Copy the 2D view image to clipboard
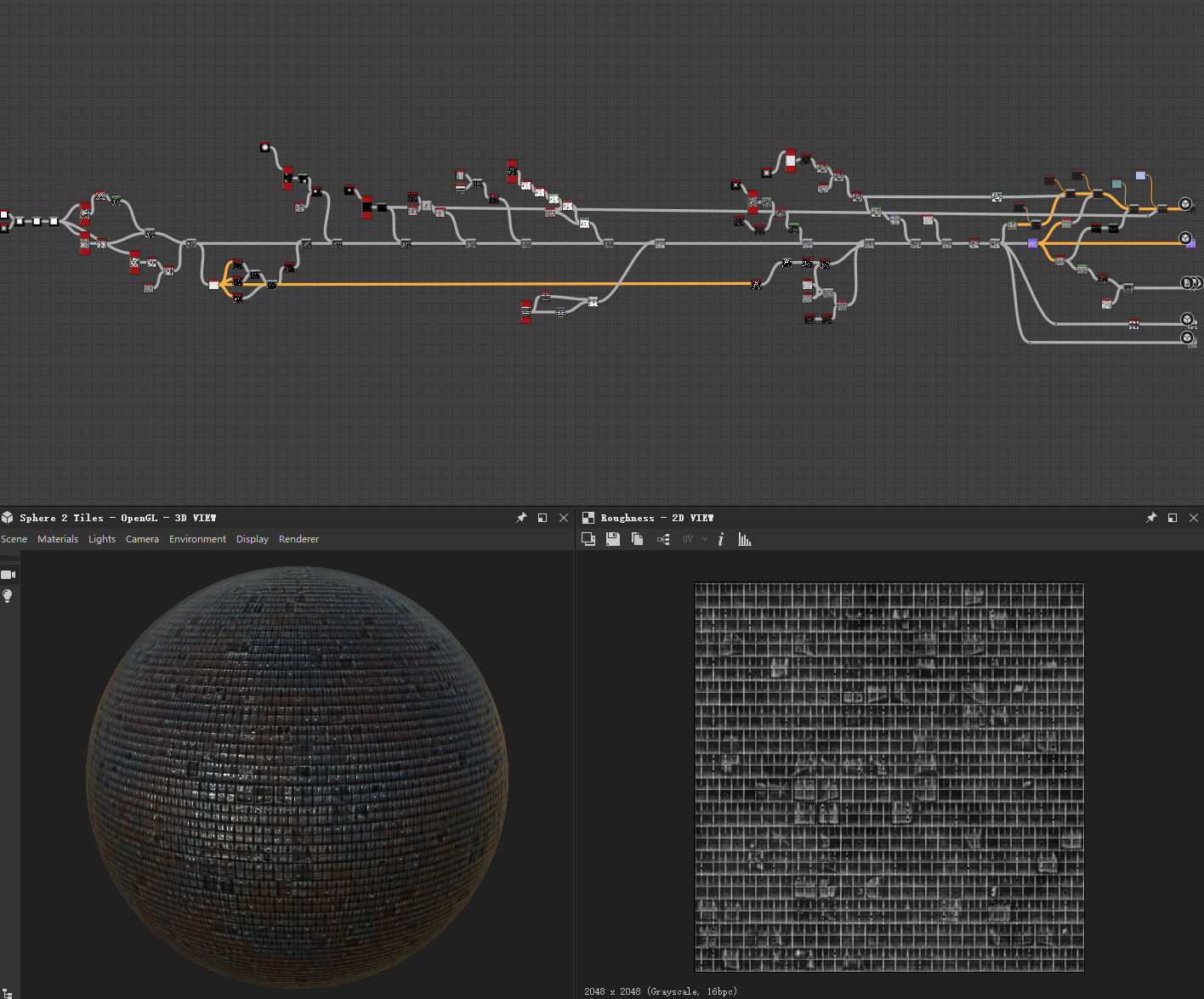The image size is (1204, 999). (637, 539)
